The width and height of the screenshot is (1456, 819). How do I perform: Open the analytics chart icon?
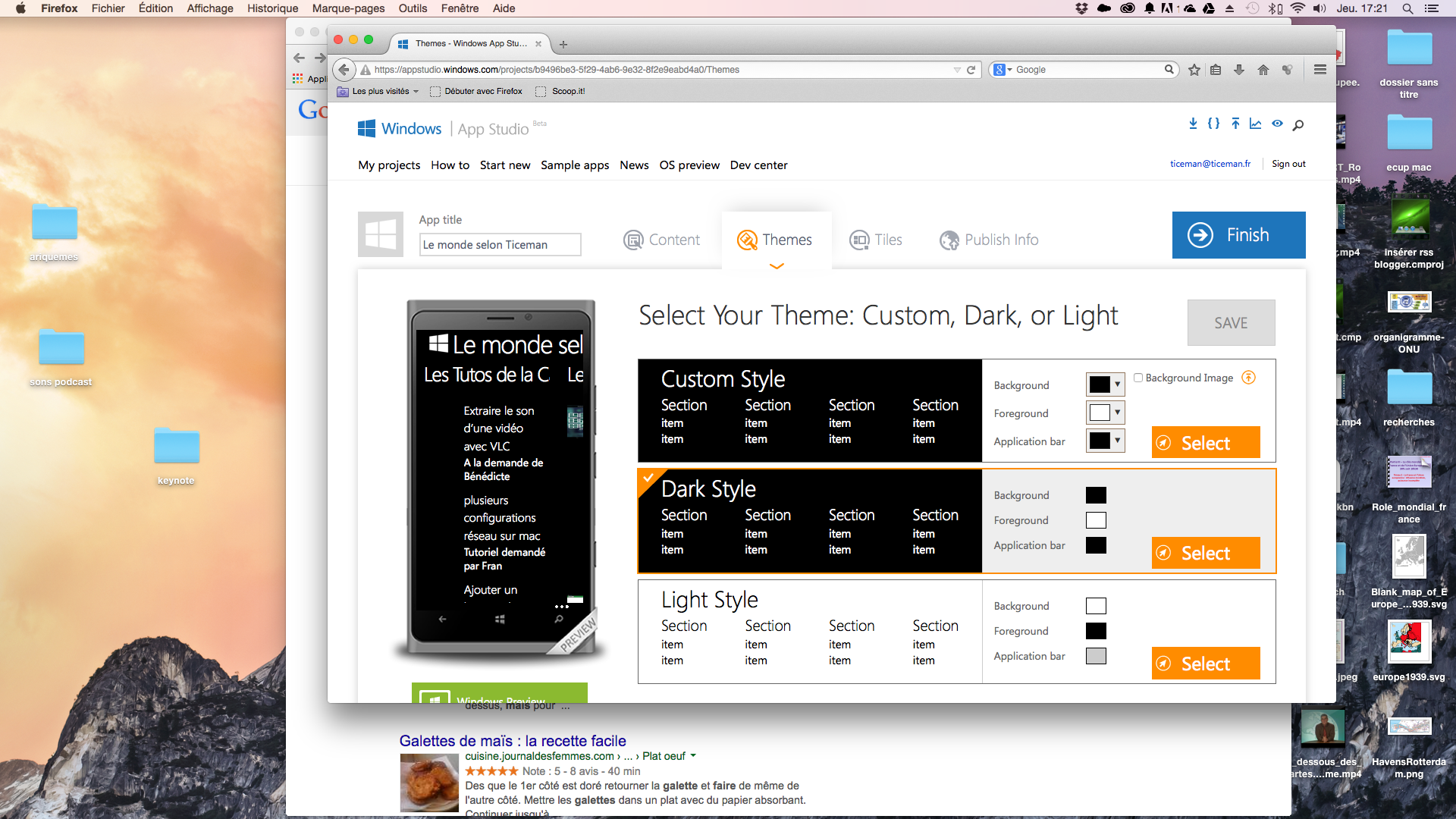tap(1256, 124)
